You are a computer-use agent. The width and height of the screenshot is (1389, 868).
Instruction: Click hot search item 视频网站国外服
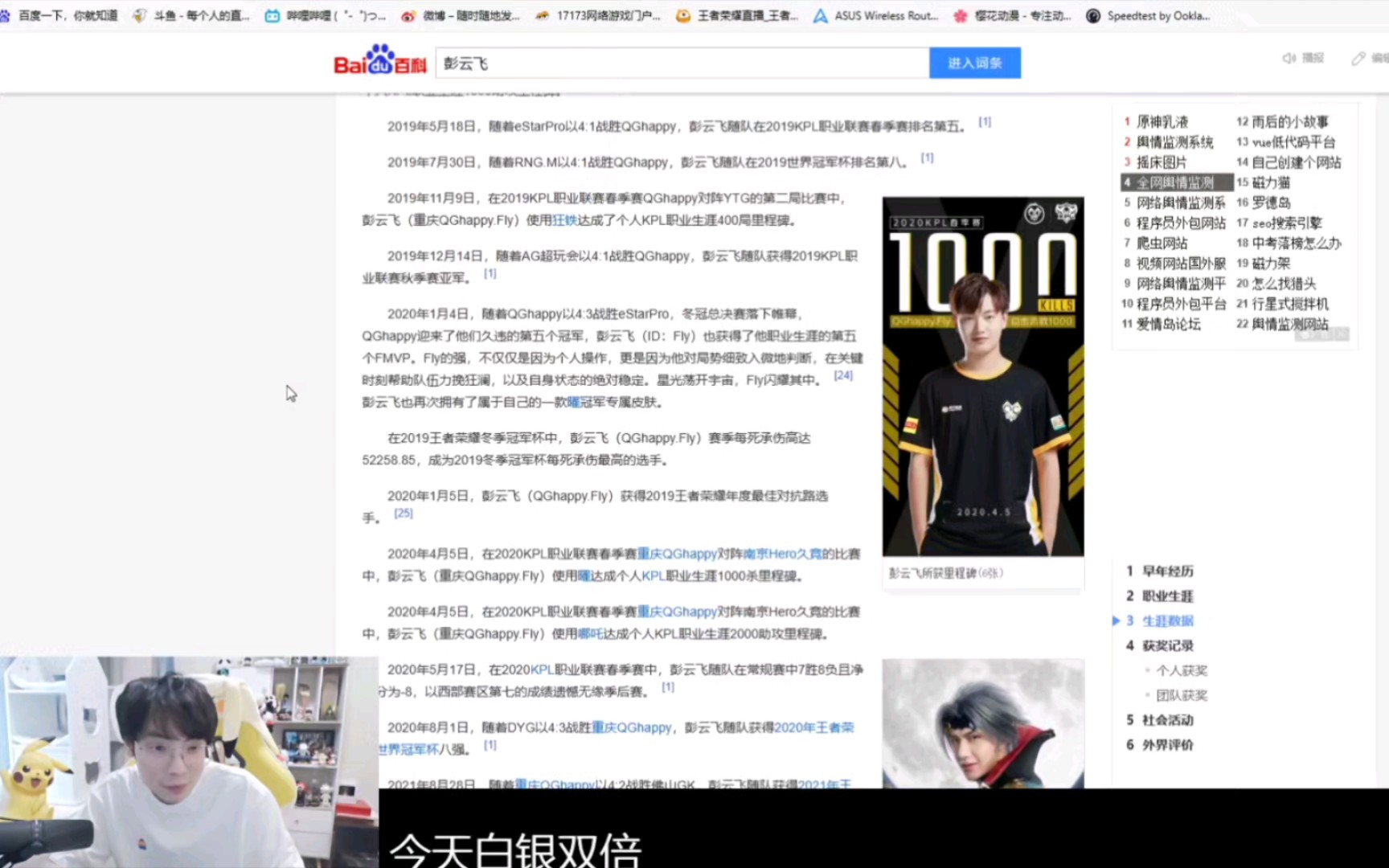(x=1181, y=263)
